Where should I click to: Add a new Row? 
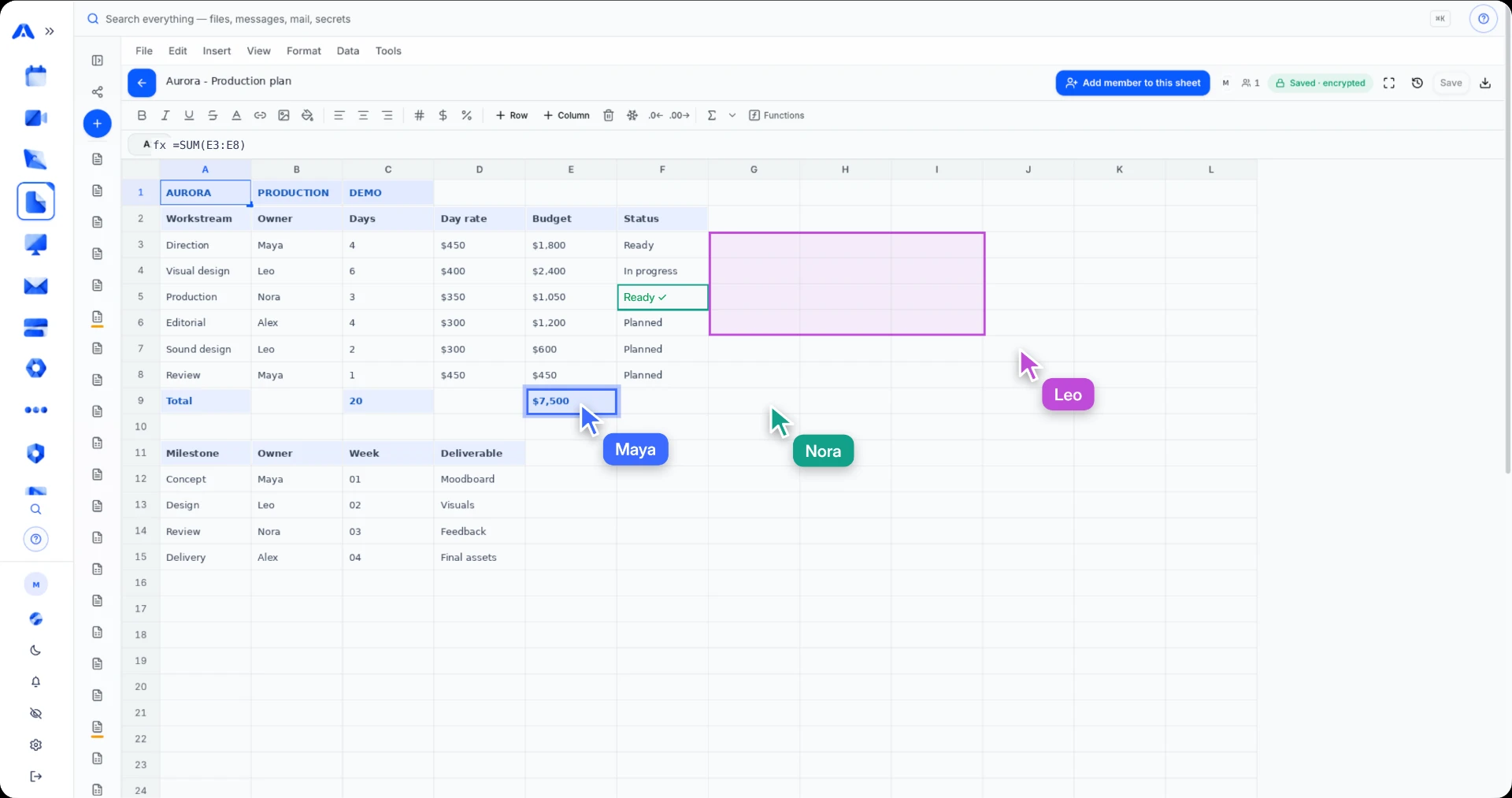[x=512, y=116]
